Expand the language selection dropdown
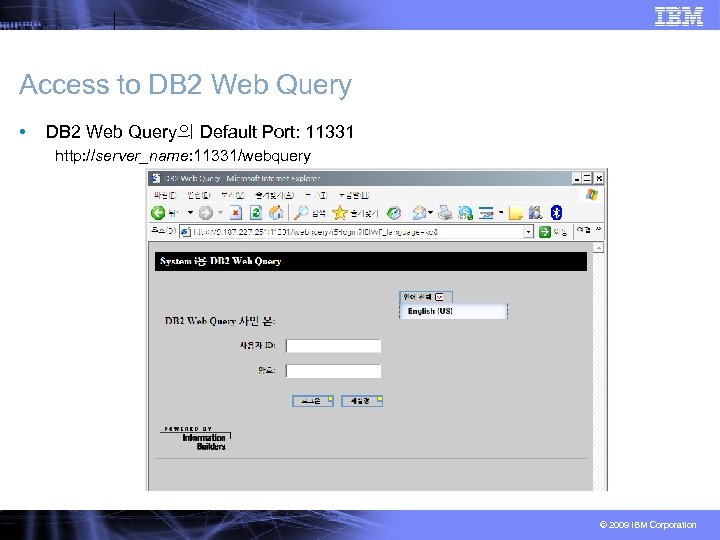This screenshot has height=540, width=720. point(439,297)
